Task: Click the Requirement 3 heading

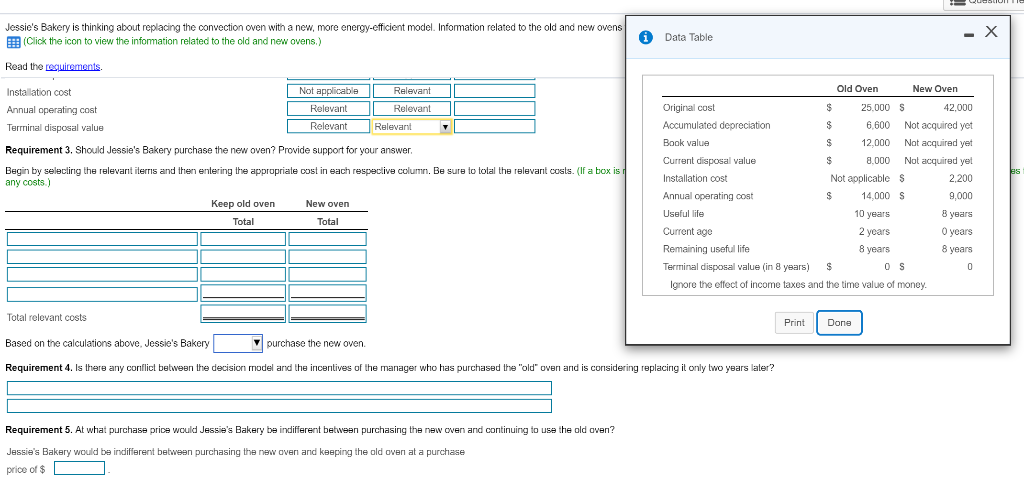Action: tap(39, 150)
